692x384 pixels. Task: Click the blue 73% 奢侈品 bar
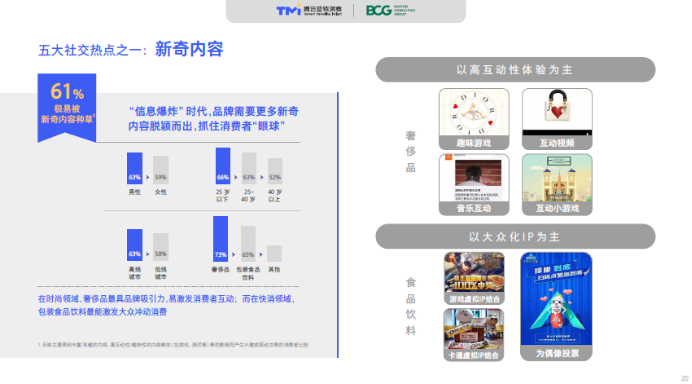coord(221,239)
